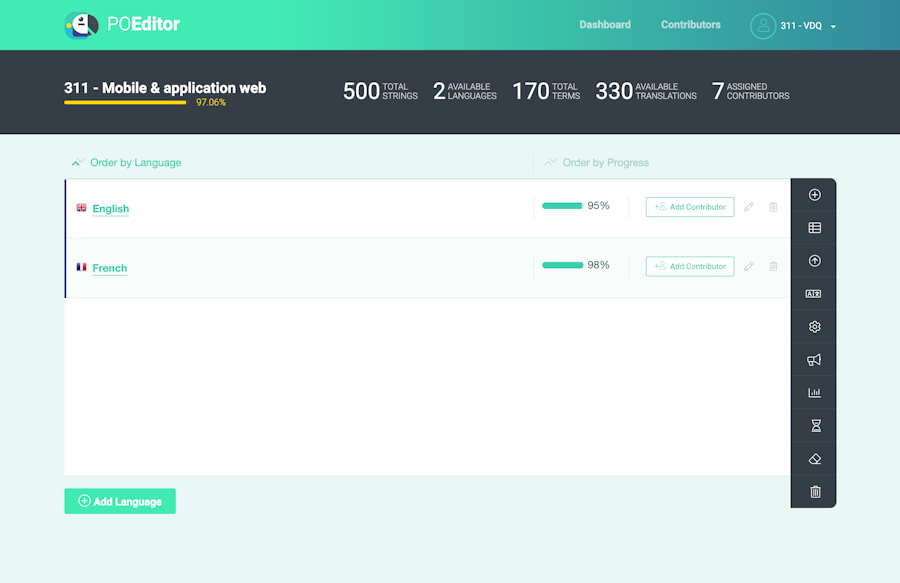Open the 311 - VDQ account dropdown arrow
Image resolution: width=900 pixels, height=583 pixels.
[833, 26]
